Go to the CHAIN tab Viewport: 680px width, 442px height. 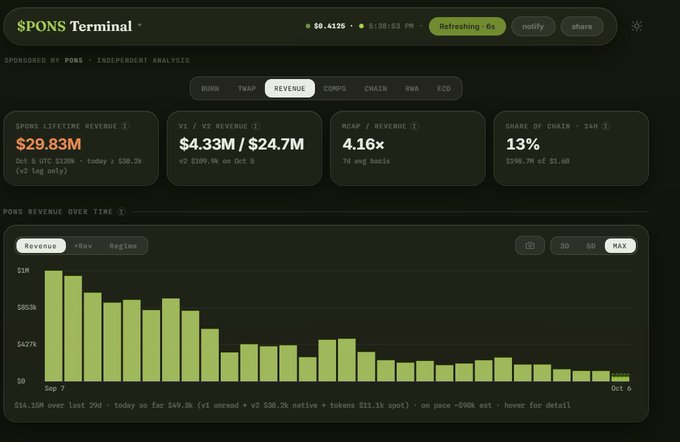tap(376, 88)
